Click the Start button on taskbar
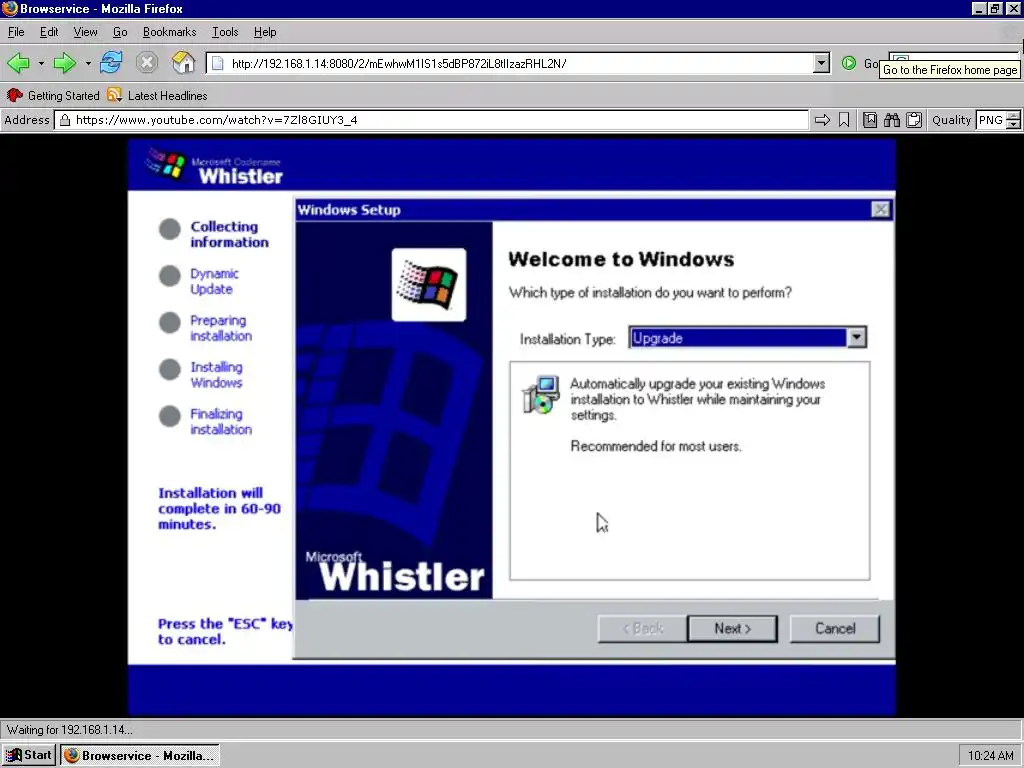This screenshot has height=768, width=1024. [29, 756]
